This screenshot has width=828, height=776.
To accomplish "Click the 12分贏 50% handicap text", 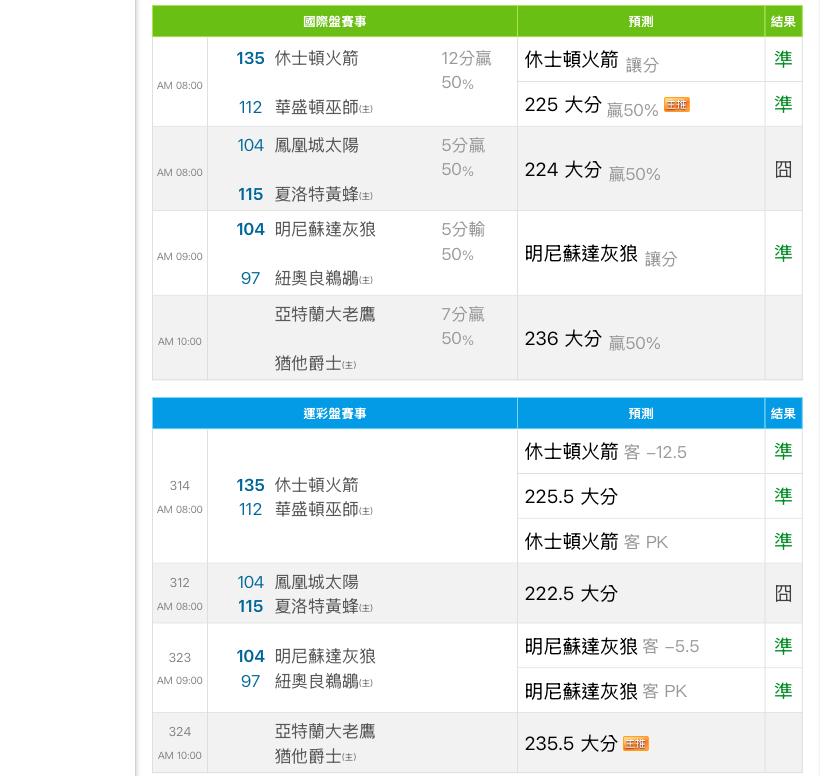I will 466,70.
